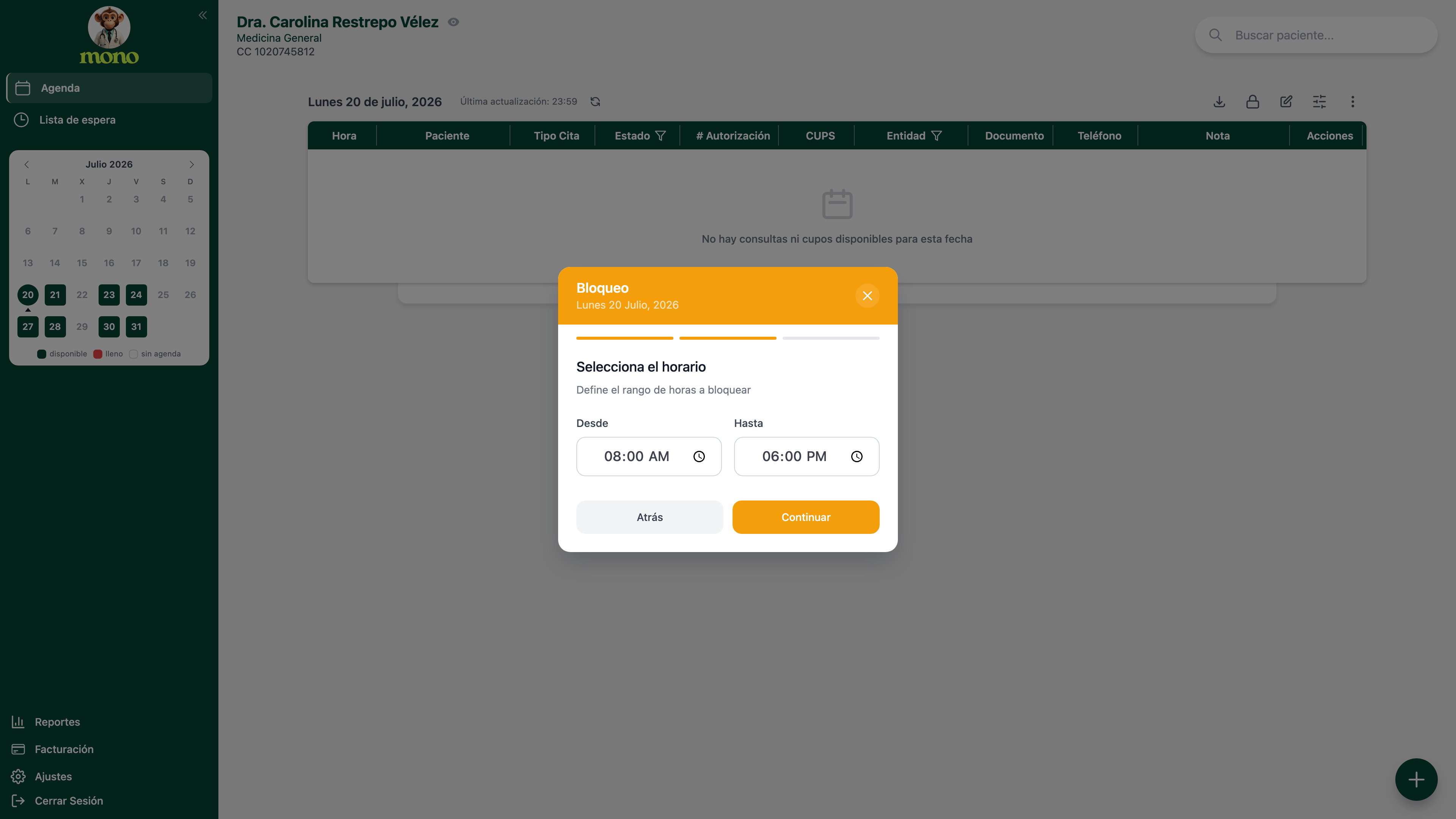1456x819 pixels.
Task: Click the mono monkey logo
Action: (109, 35)
